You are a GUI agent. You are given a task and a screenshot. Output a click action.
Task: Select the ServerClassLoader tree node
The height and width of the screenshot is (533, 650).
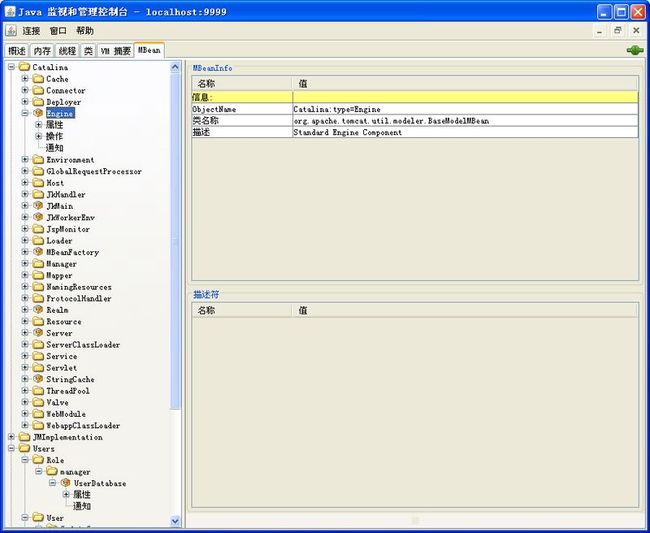tap(83, 344)
